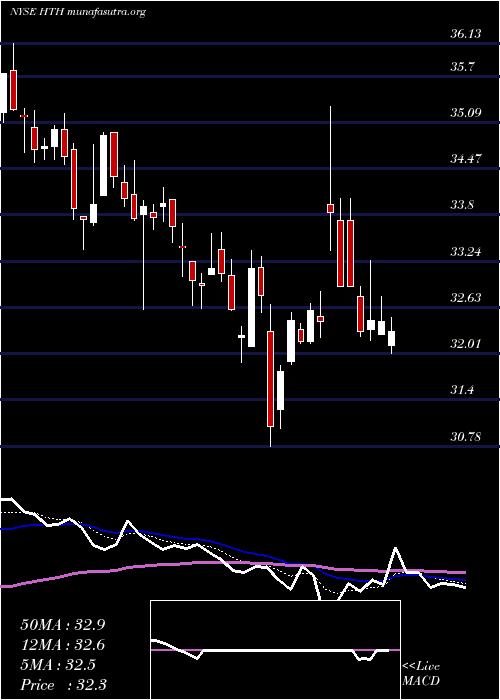Select the 35.7 price level label
Image resolution: width=500 pixels, height=700 pixels.
463,67
